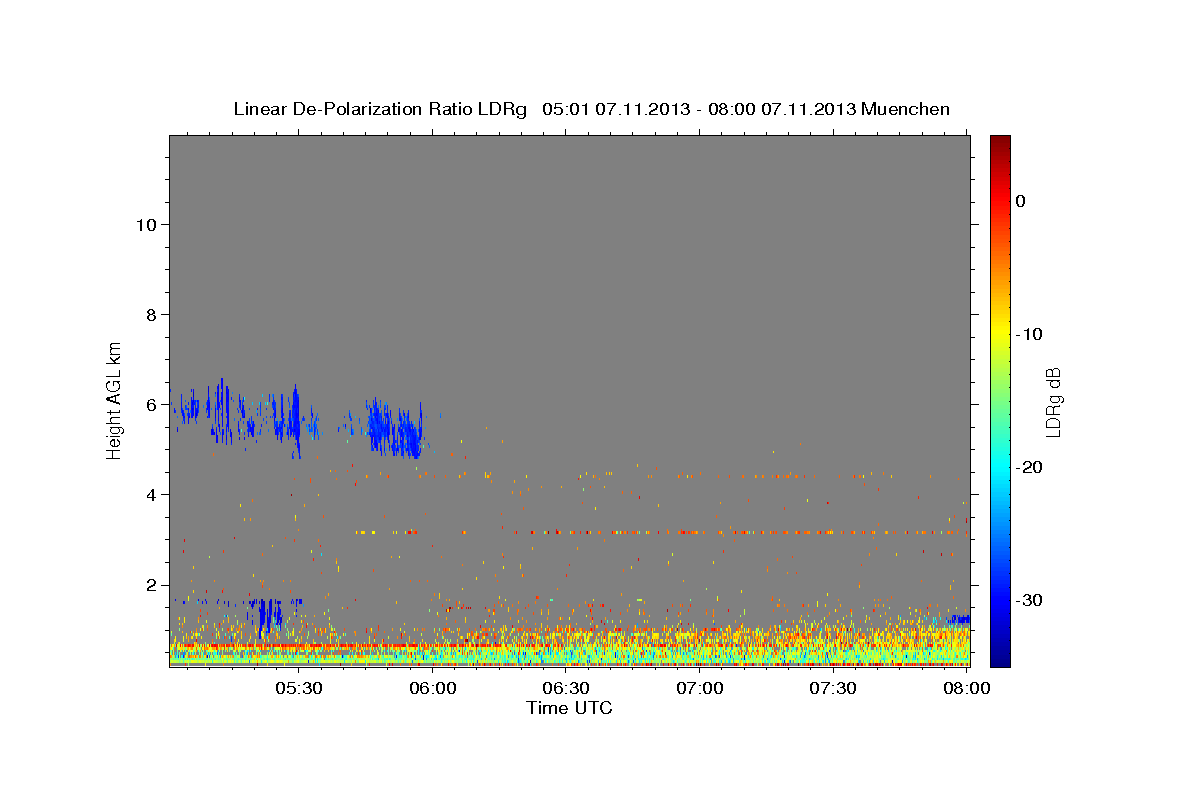Select the 05:30 time tick label

click(x=299, y=688)
